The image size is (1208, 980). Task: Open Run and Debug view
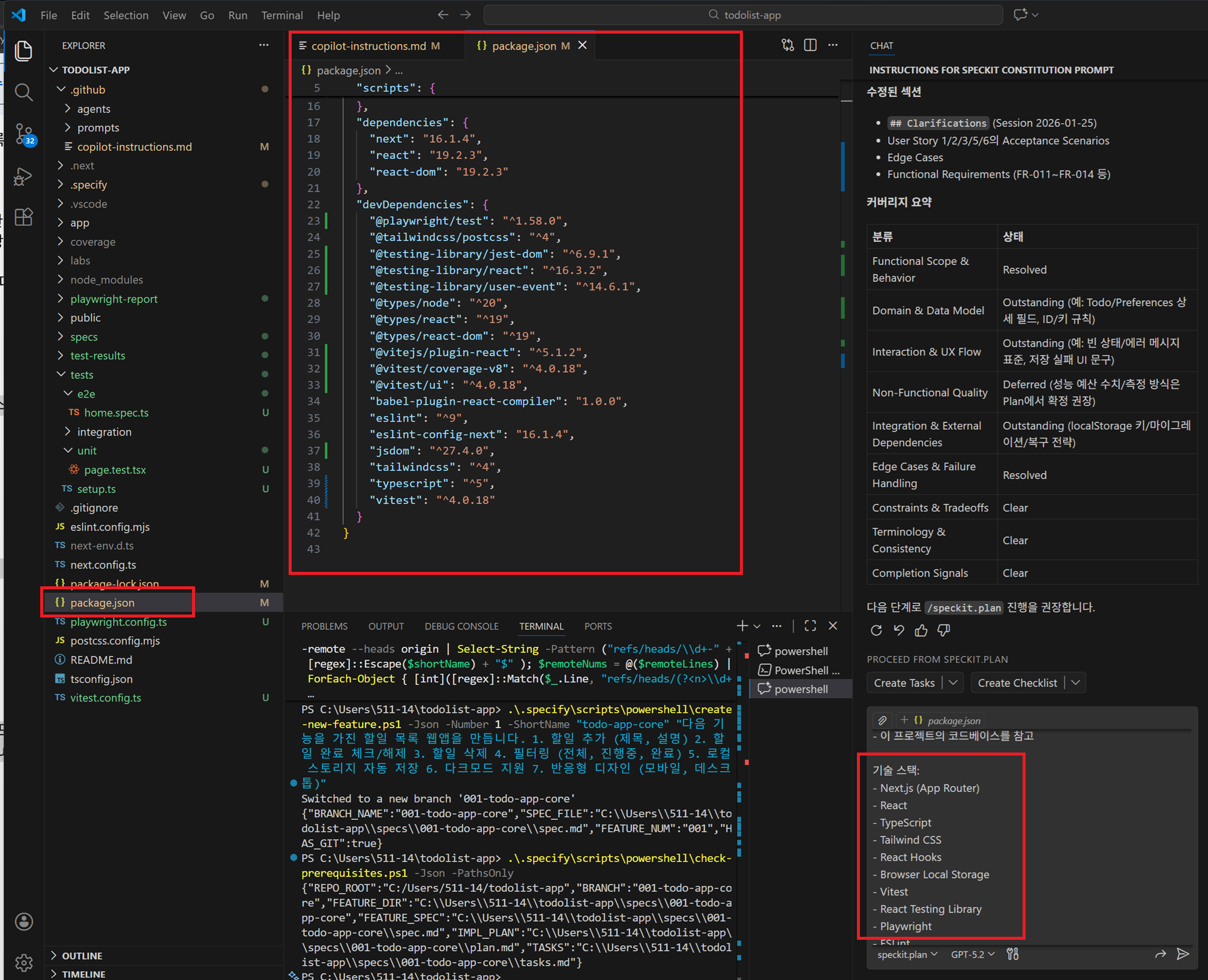[24, 176]
